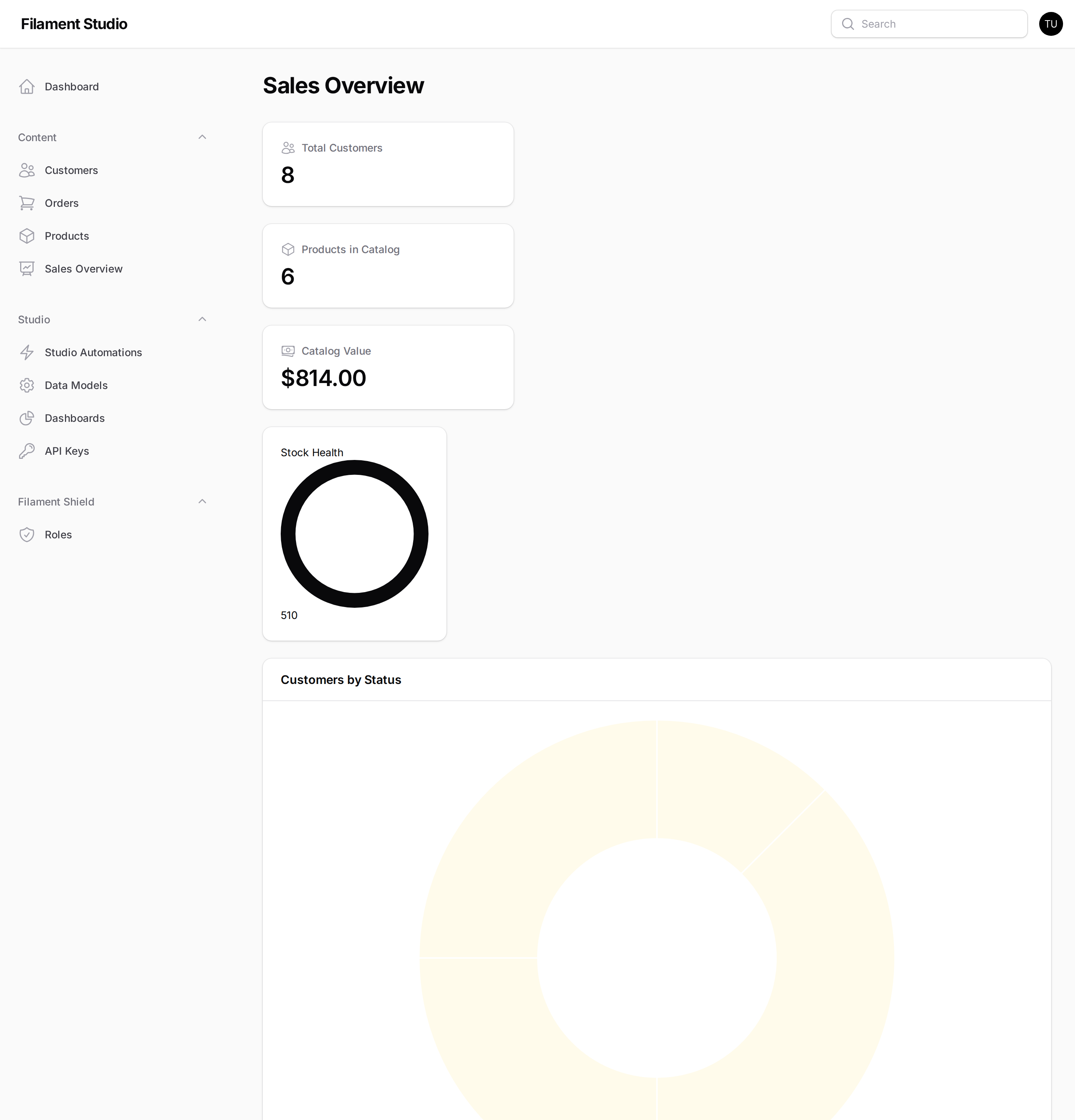Click the Data Models gear icon
This screenshot has height=1120, width=1075.
[x=27, y=386]
